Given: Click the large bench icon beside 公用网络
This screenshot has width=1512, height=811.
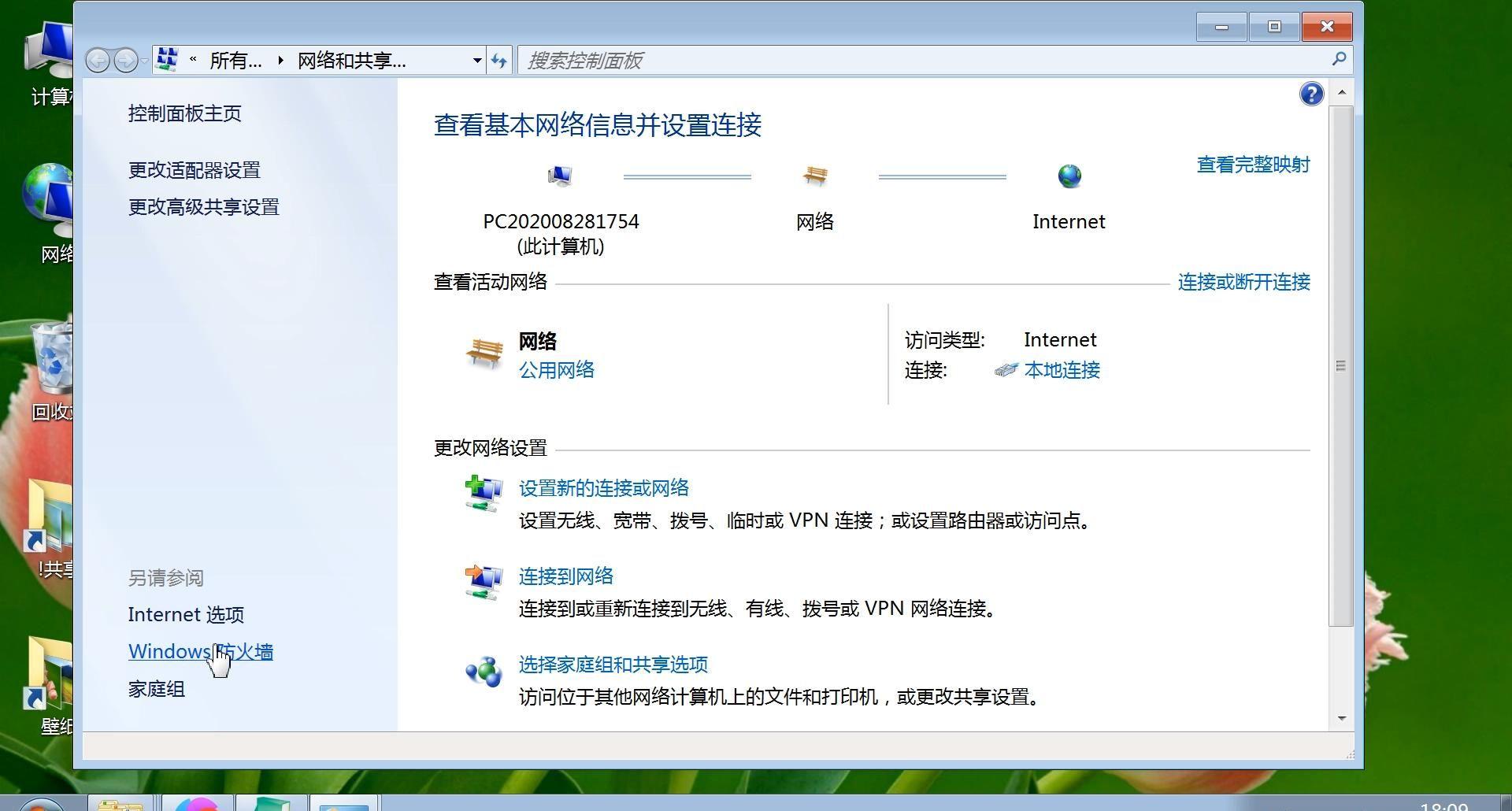Looking at the screenshot, I should click(484, 354).
